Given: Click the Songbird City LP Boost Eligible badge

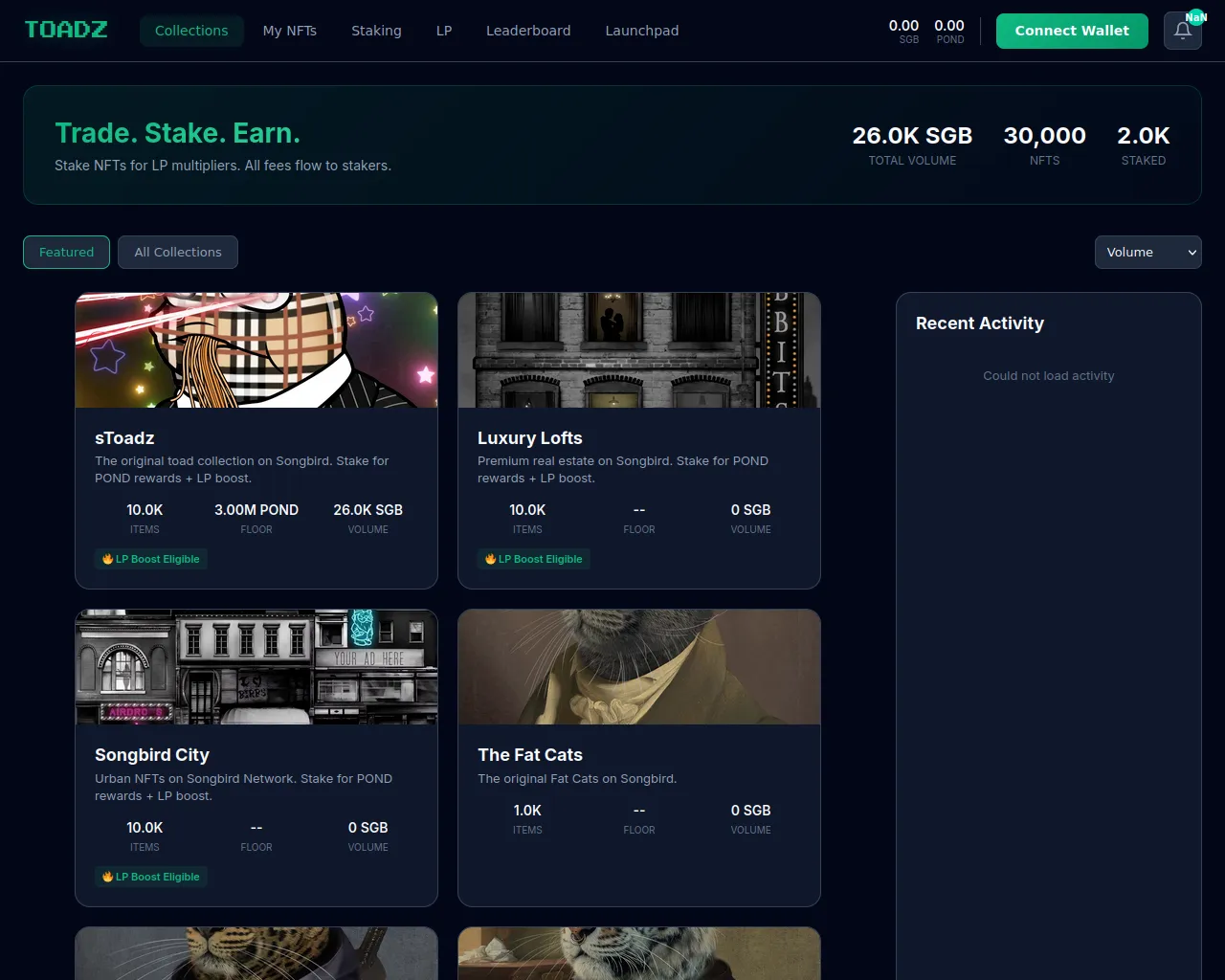Looking at the screenshot, I should point(151,877).
